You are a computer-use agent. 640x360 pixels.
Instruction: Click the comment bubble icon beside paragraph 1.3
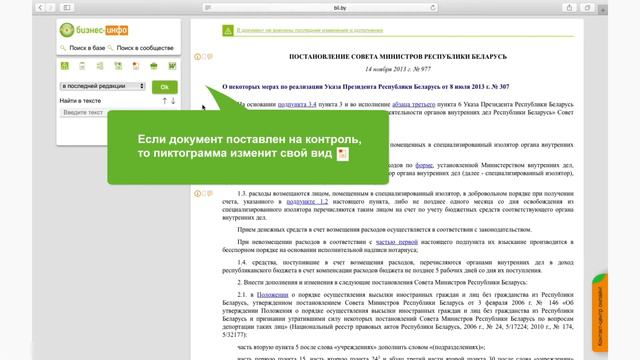(210, 193)
